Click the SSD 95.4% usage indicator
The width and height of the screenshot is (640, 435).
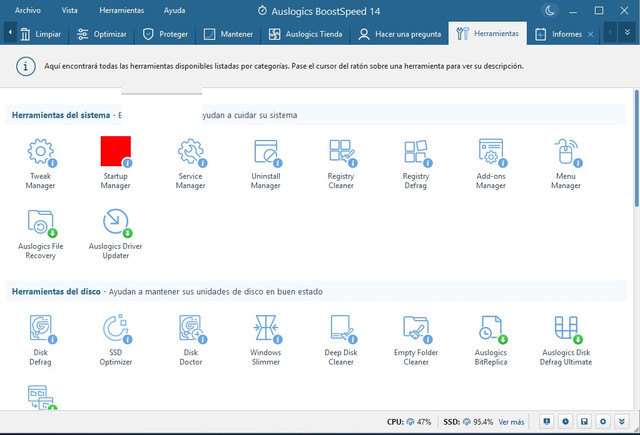468,422
